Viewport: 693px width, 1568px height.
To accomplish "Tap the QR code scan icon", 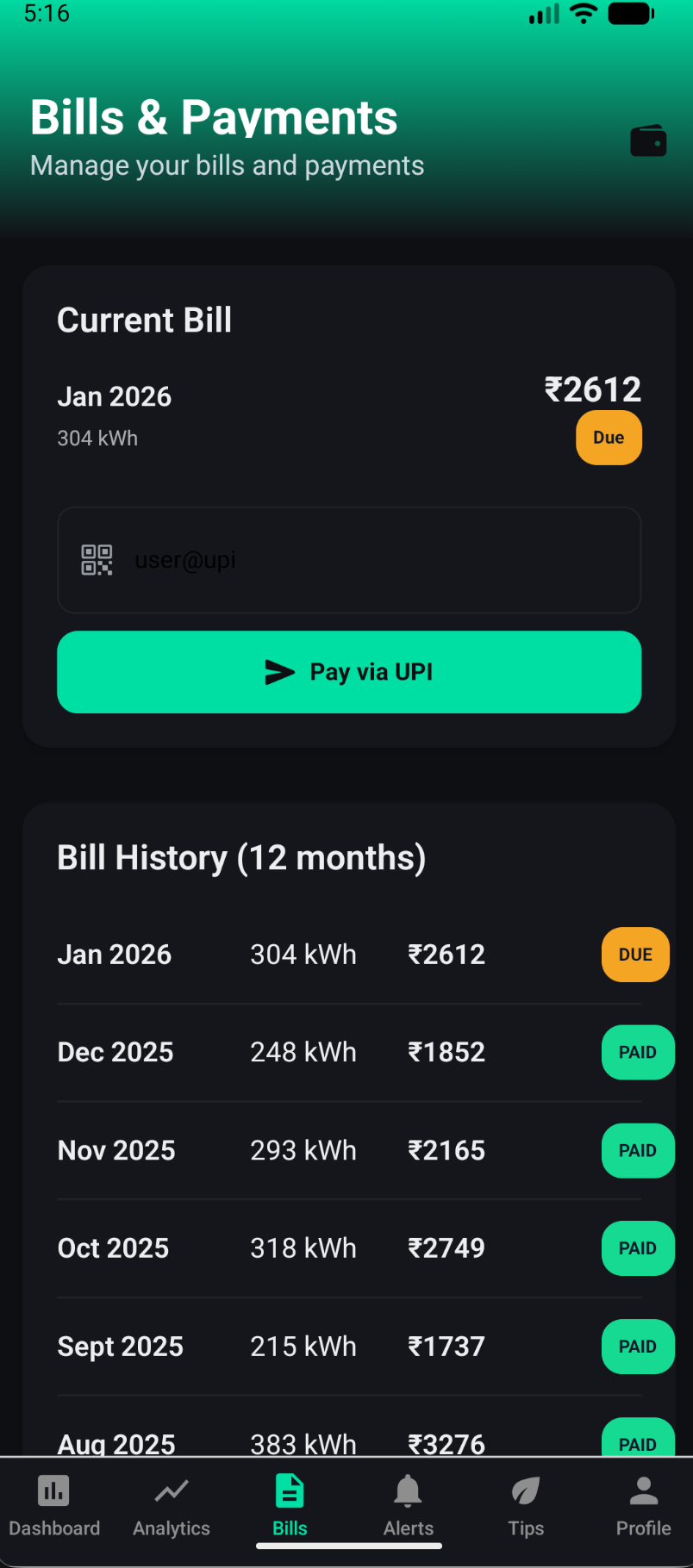I will click(97, 560).
